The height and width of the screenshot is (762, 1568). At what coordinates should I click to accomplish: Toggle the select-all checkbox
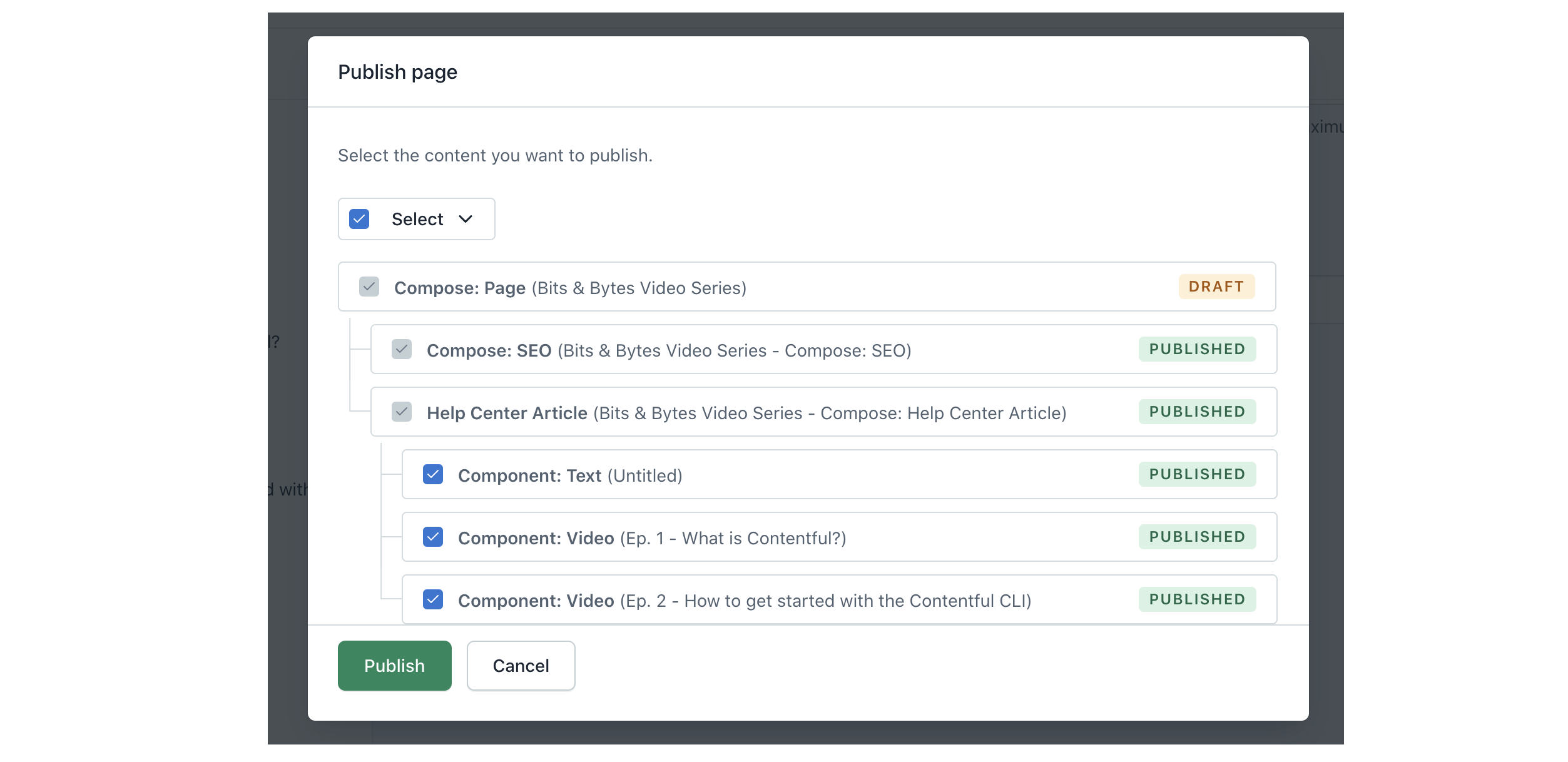coord(359,219)
